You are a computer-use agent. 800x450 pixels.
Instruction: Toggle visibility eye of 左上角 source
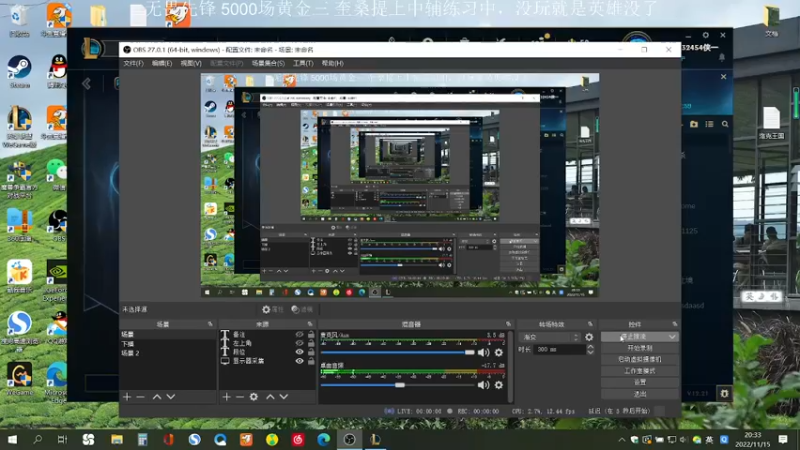[299, 343]
